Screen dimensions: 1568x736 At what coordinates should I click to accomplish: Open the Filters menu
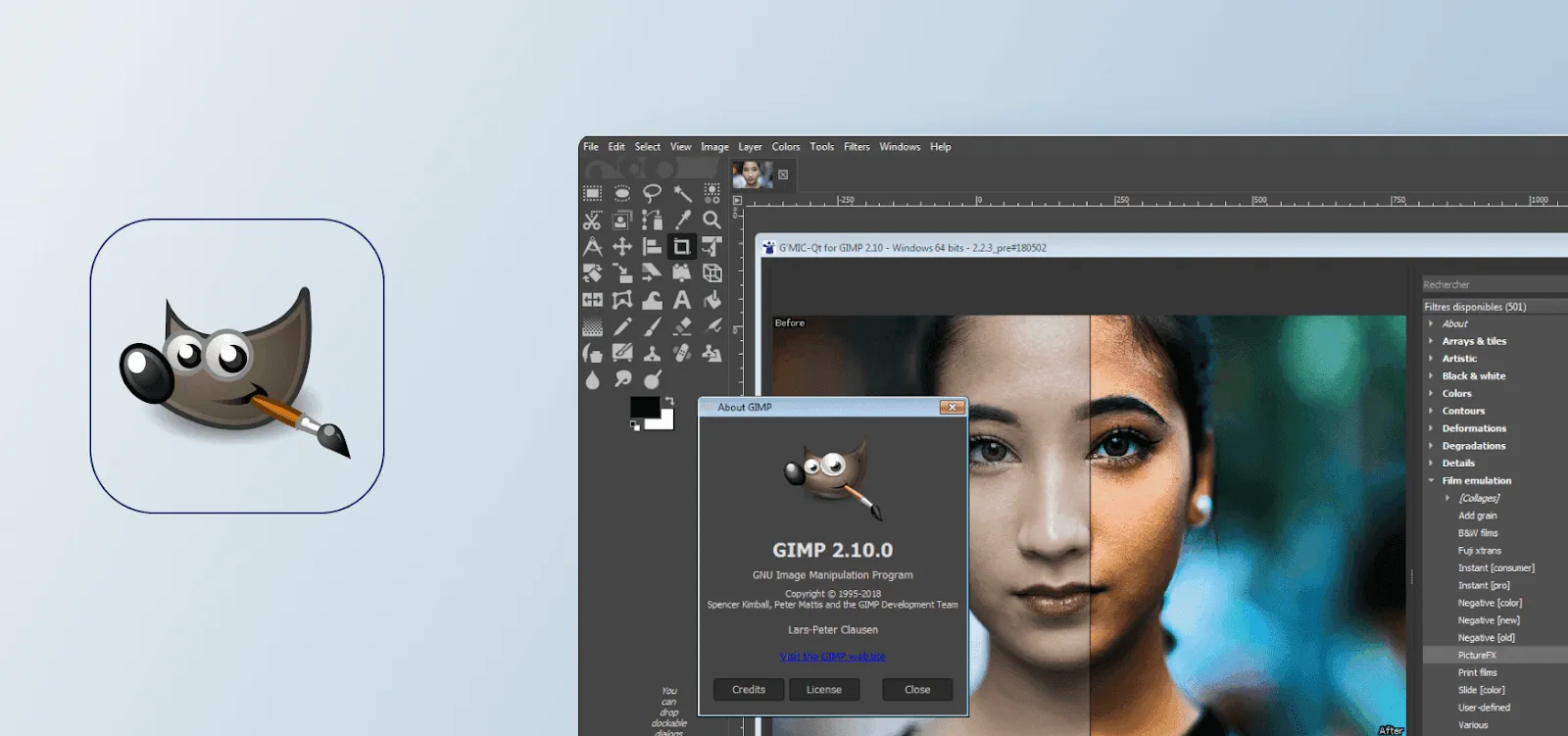857,147
